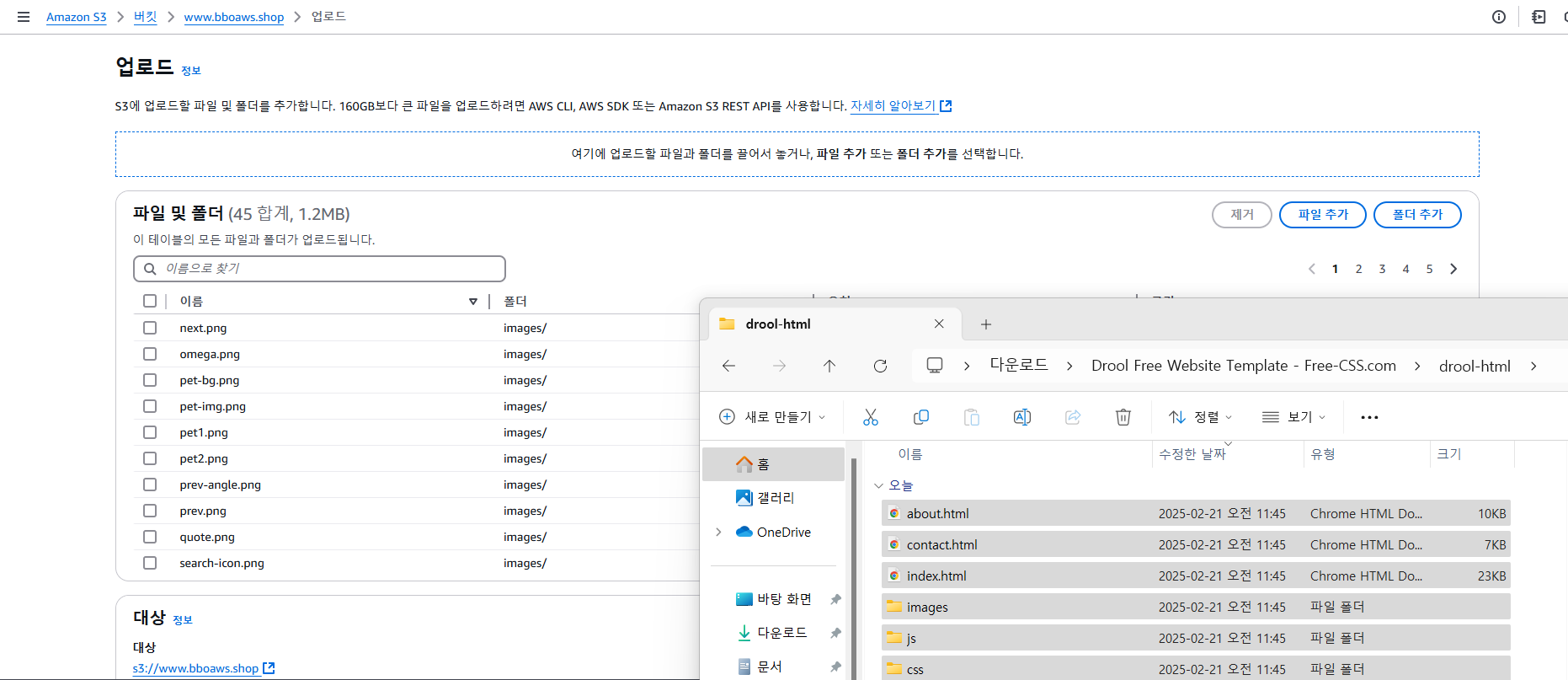Viewport: 1568px width, 680px height.
Task: Click the Amazon S3 breadcrumb link
Action: coord(77,17)
